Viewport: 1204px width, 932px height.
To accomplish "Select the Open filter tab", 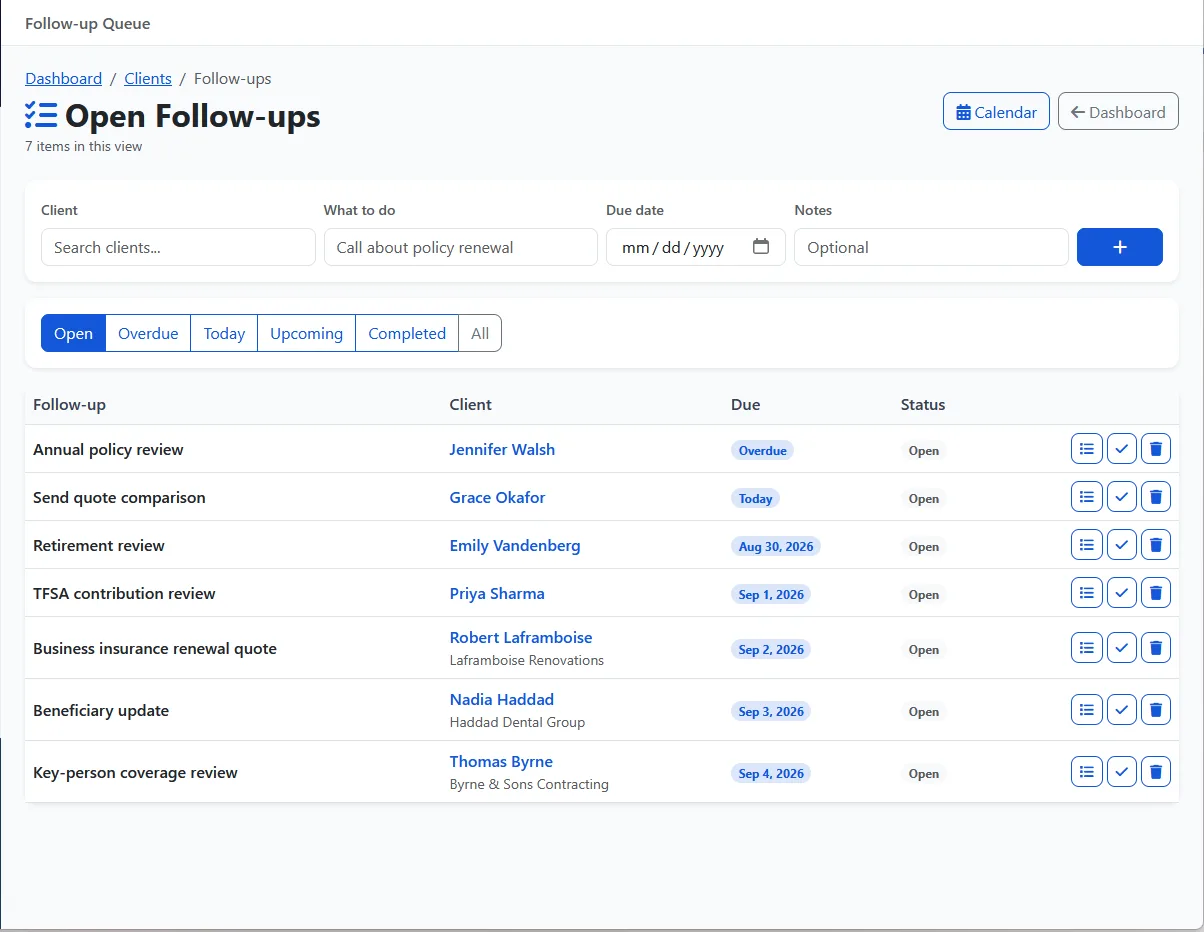I will [x=73, y=333].
